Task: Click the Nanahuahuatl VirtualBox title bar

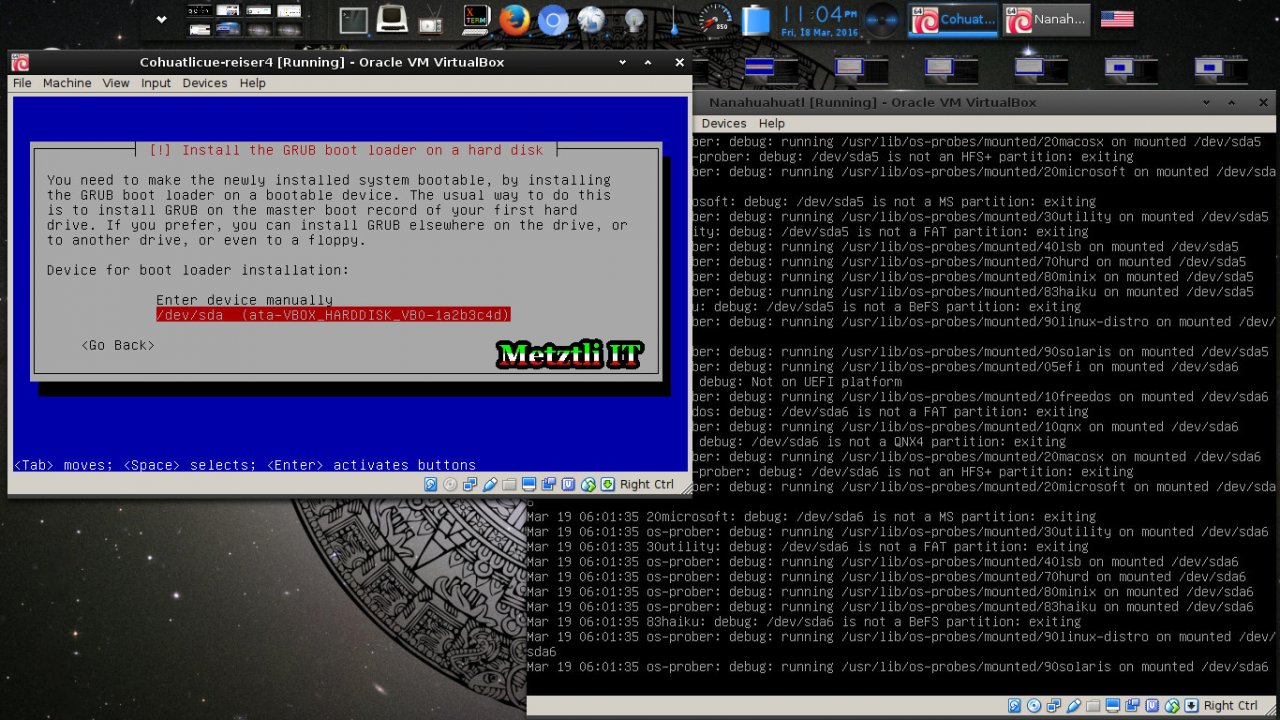Action: click(x=872, y=102)
